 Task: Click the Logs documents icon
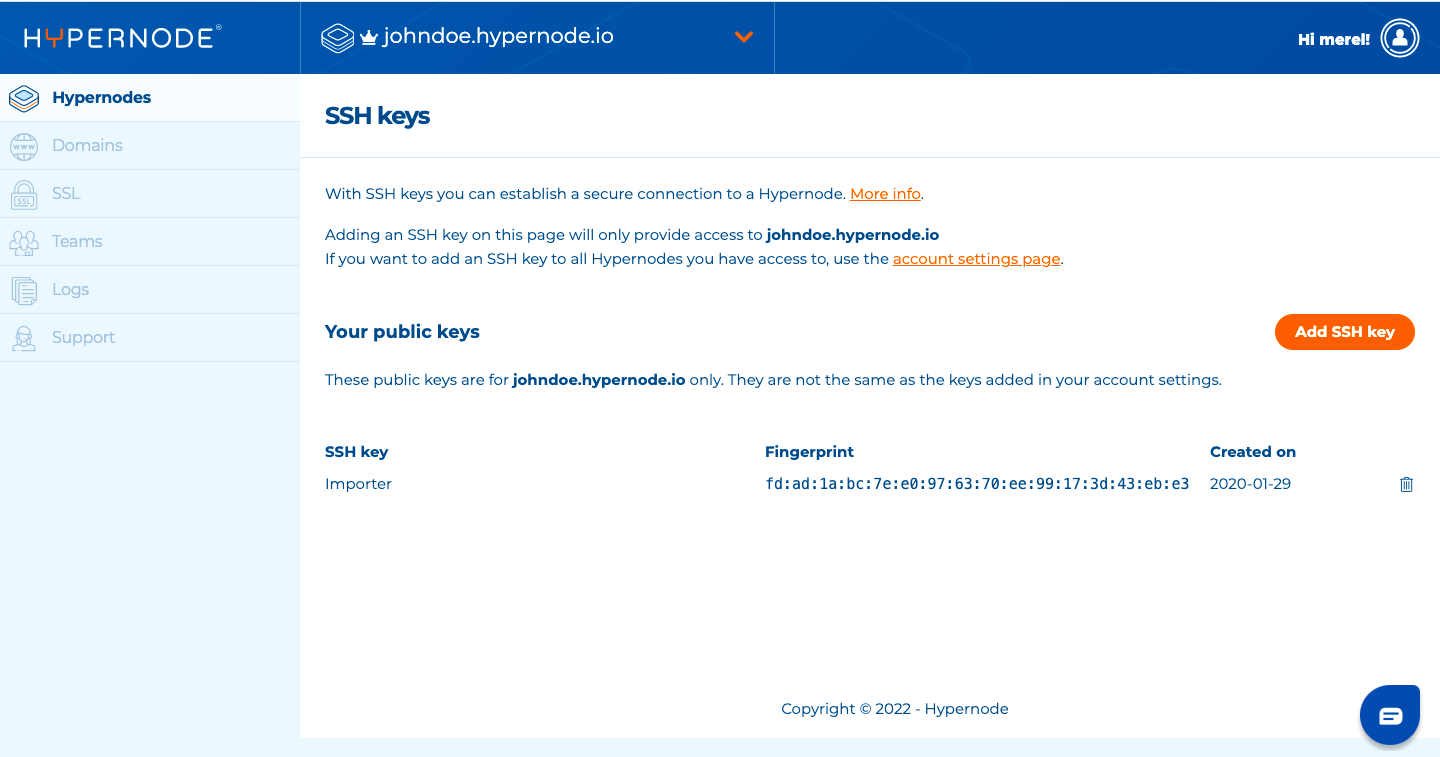point(24,290)
